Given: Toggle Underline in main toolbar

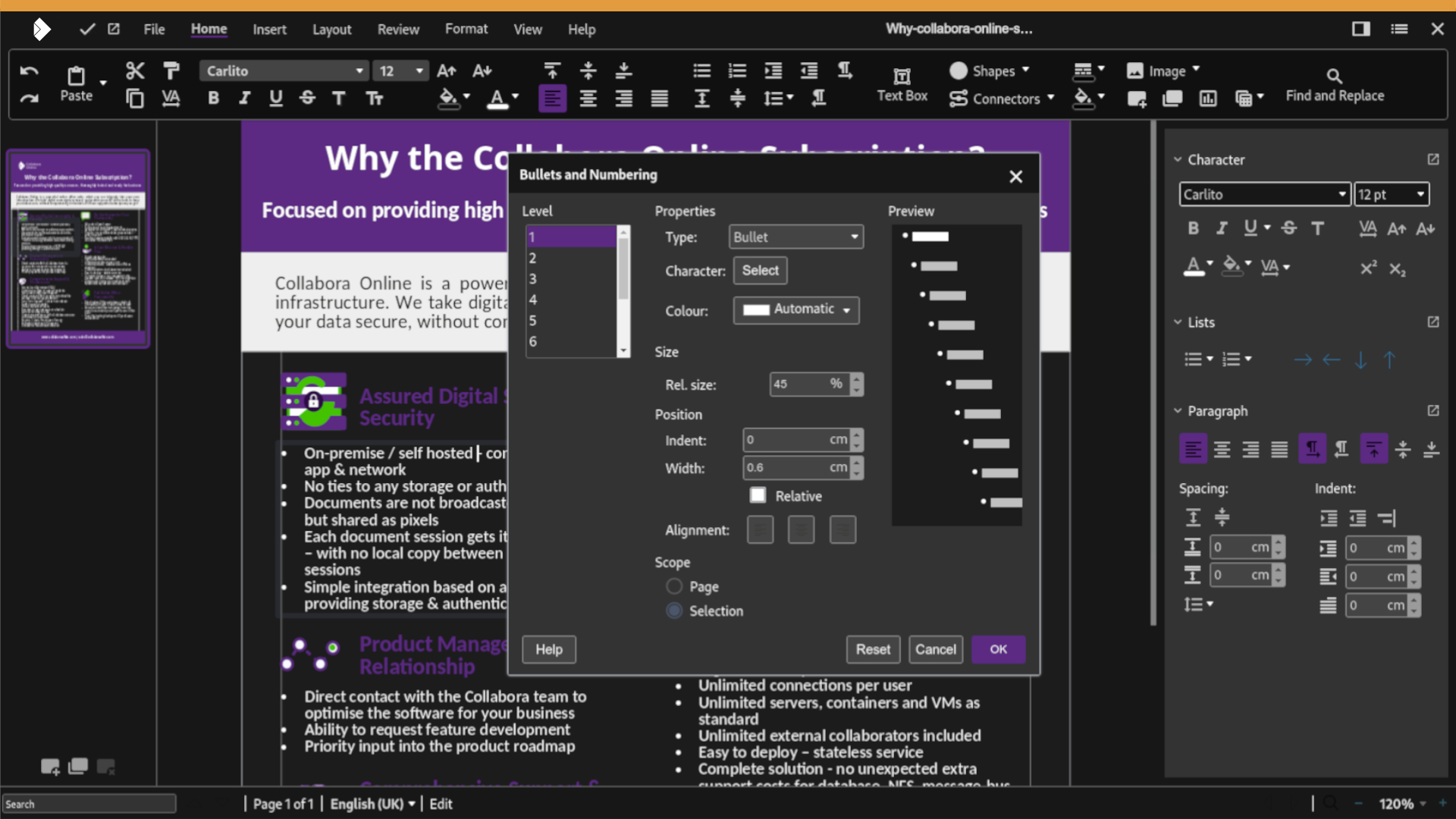Looking at the screenshot, I should tap(276, 98).
